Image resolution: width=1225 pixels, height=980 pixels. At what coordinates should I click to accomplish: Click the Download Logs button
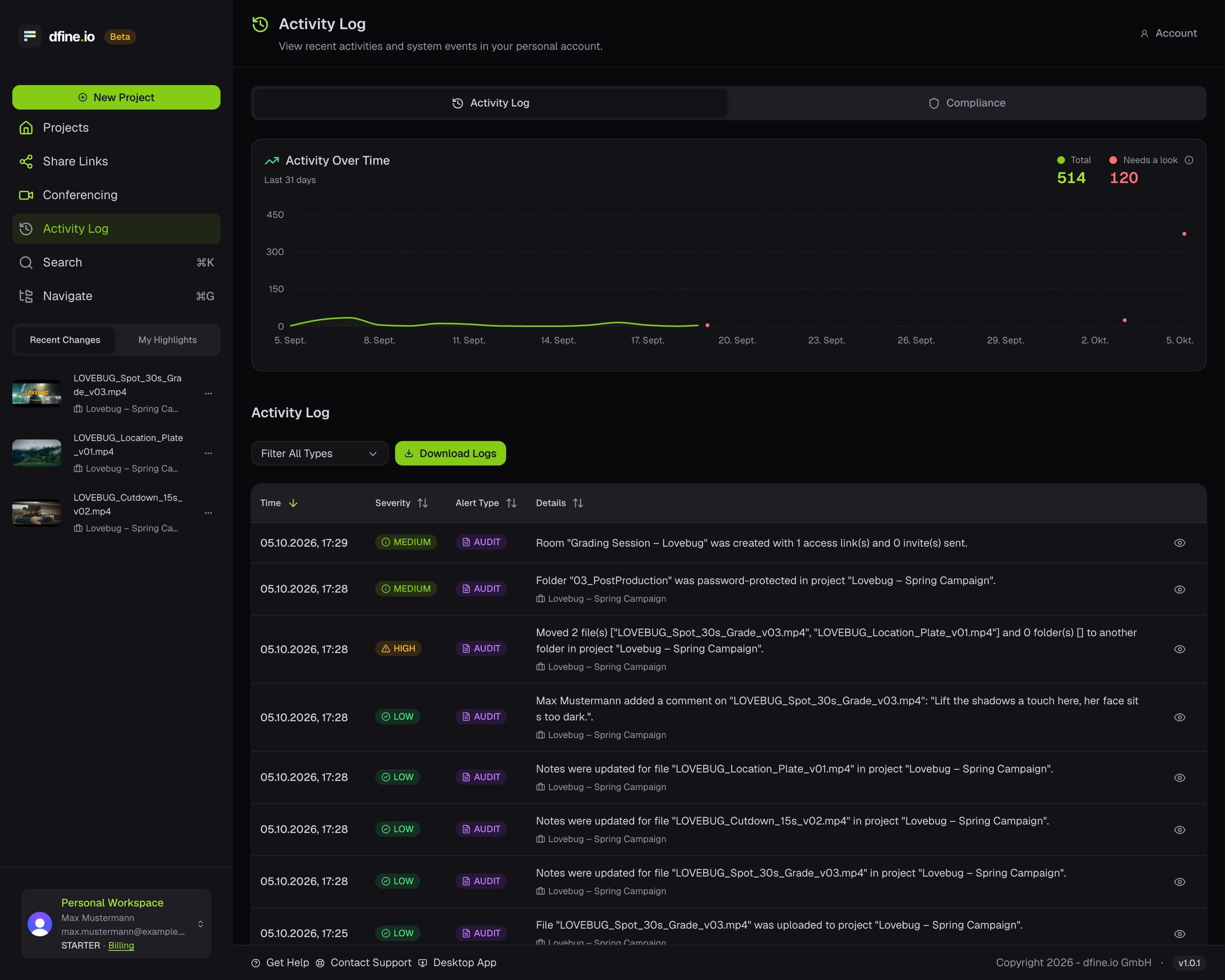click(x=450, y=453)
